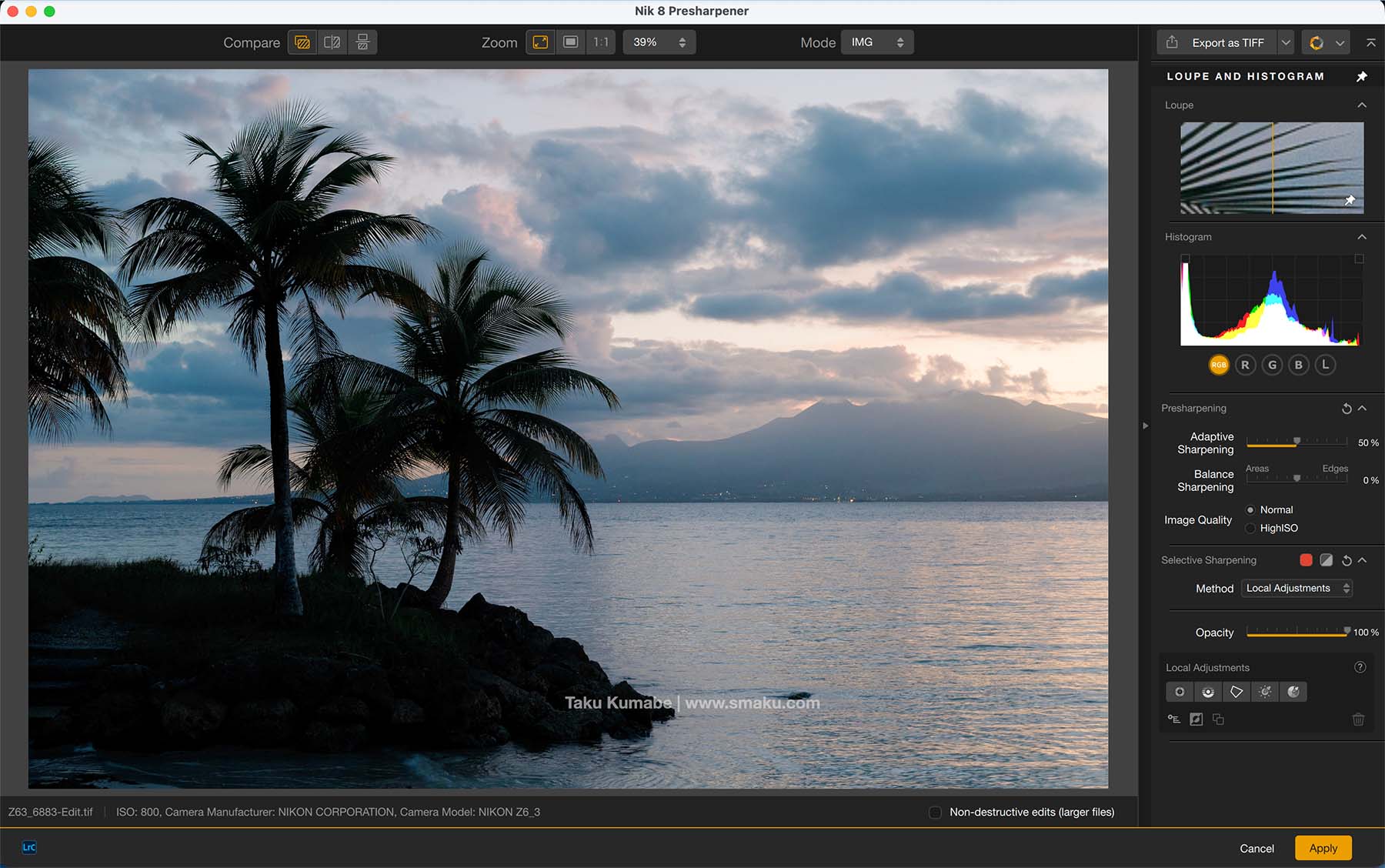Open the Mode IMG dropdown
This screenshot has height=868, width=1385.
(877, 42)
